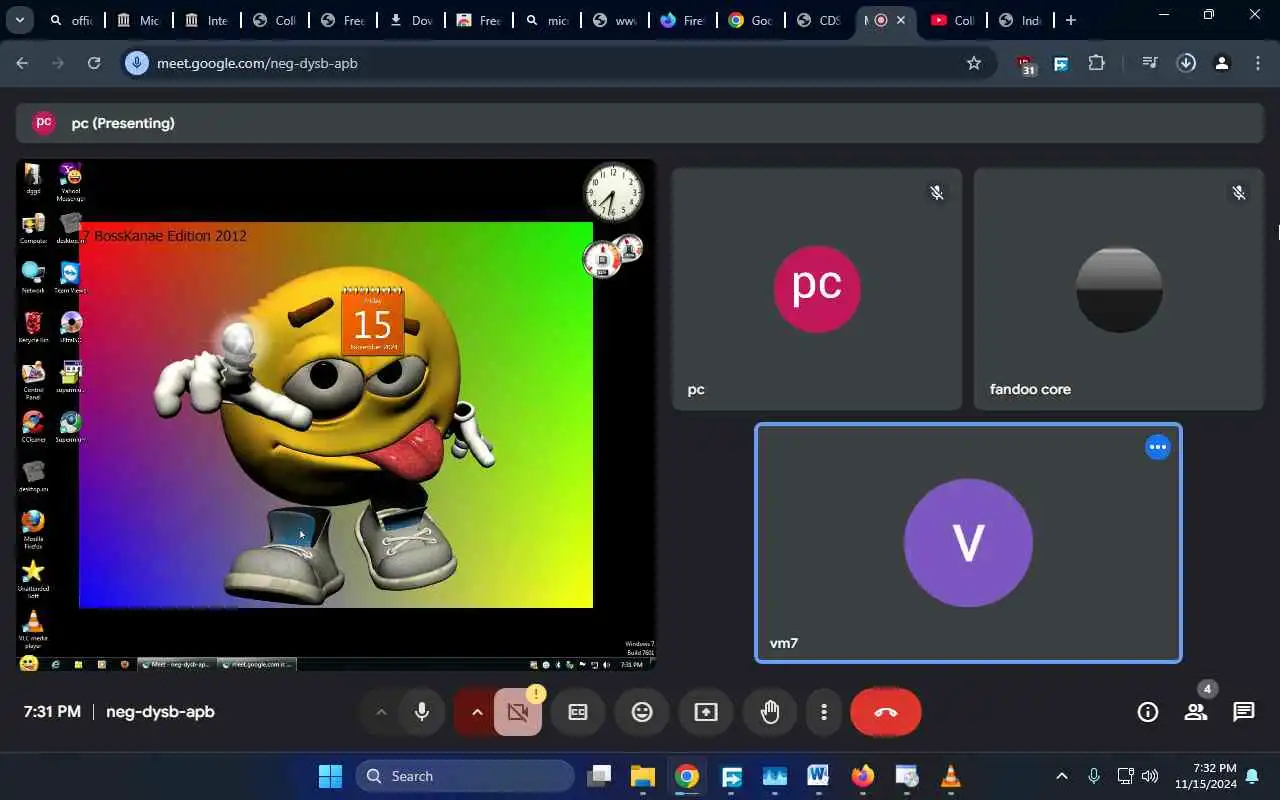Open Windows Start menu

(x=330, y=776)
